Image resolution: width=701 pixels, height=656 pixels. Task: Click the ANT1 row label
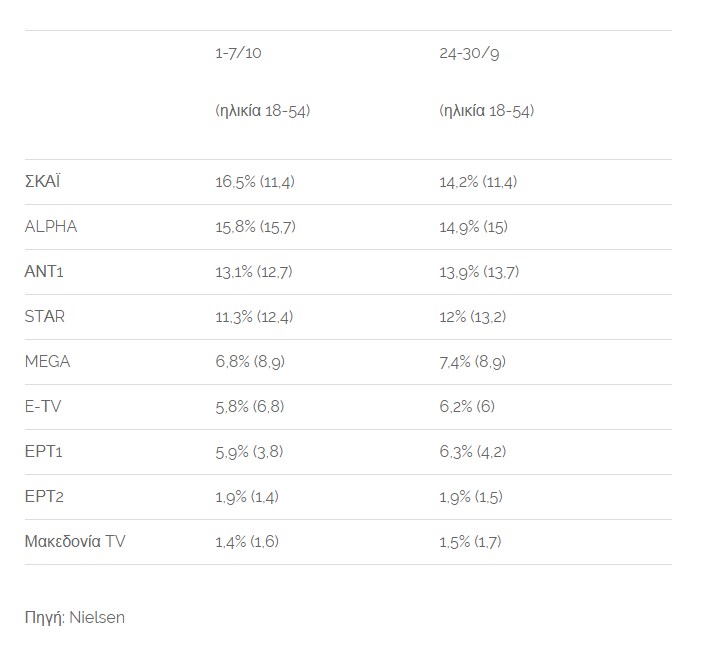44,272
